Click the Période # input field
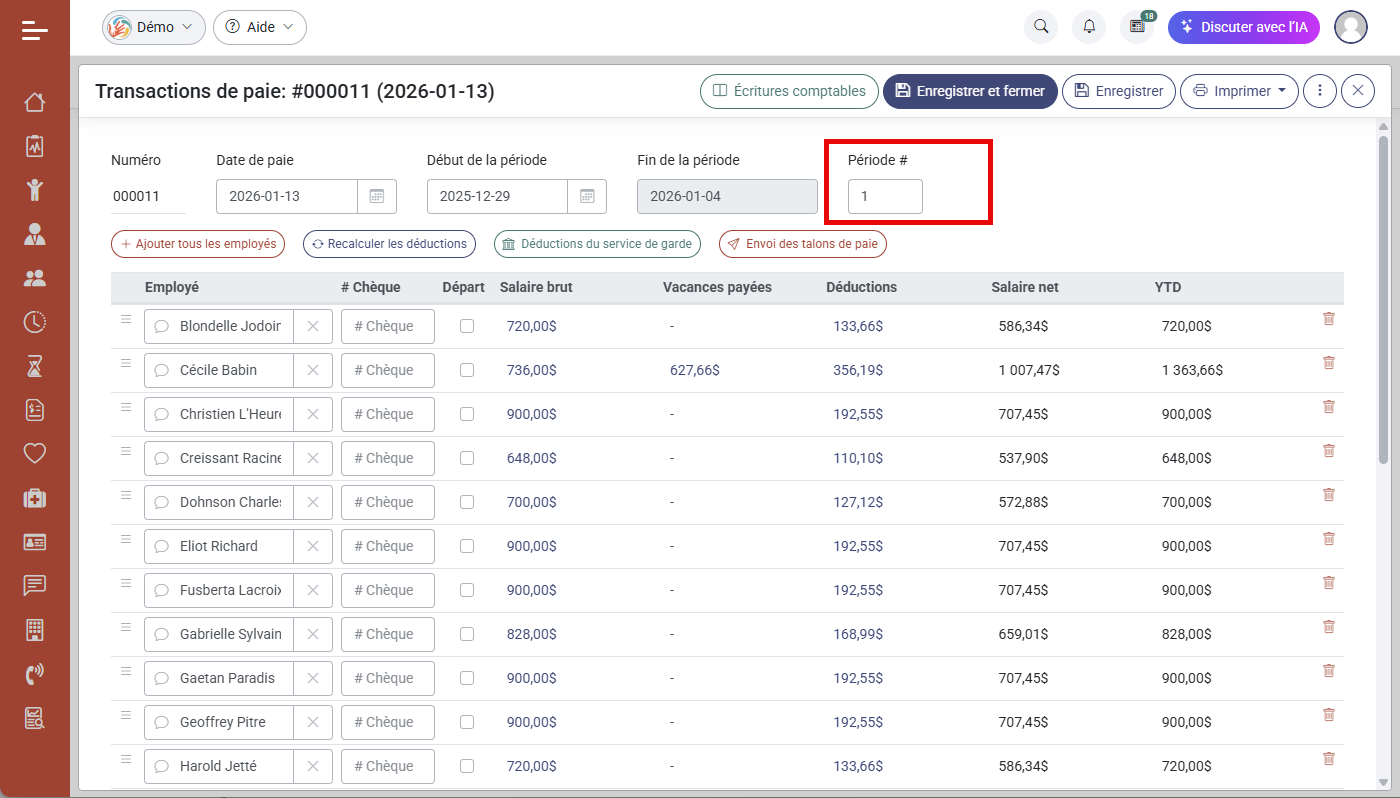 [885, 196]
